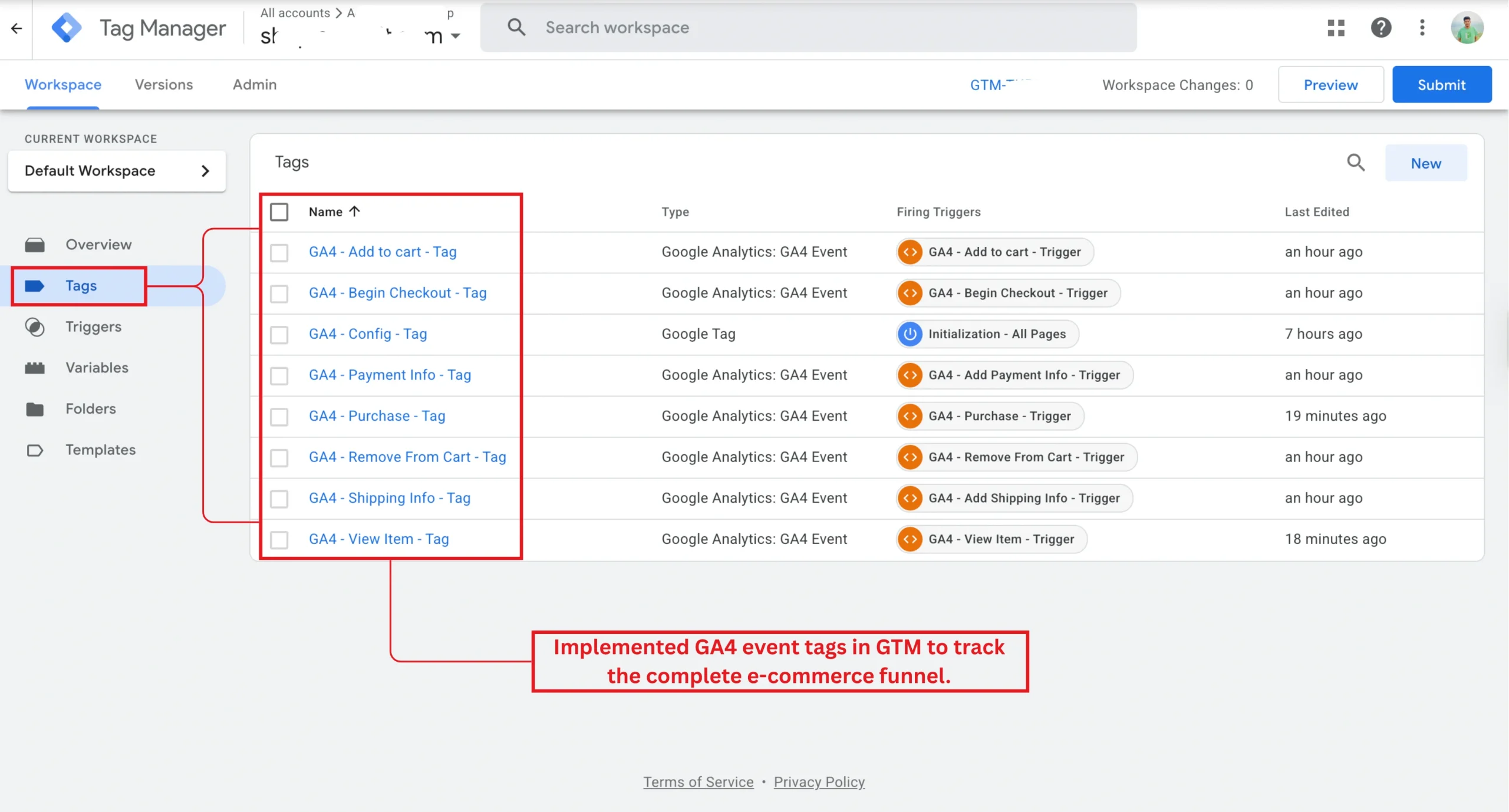The width and height of the screenshot is (1509, 812).
Task: Open the Google apps grid icon
Action: [x=1336, y=28]
